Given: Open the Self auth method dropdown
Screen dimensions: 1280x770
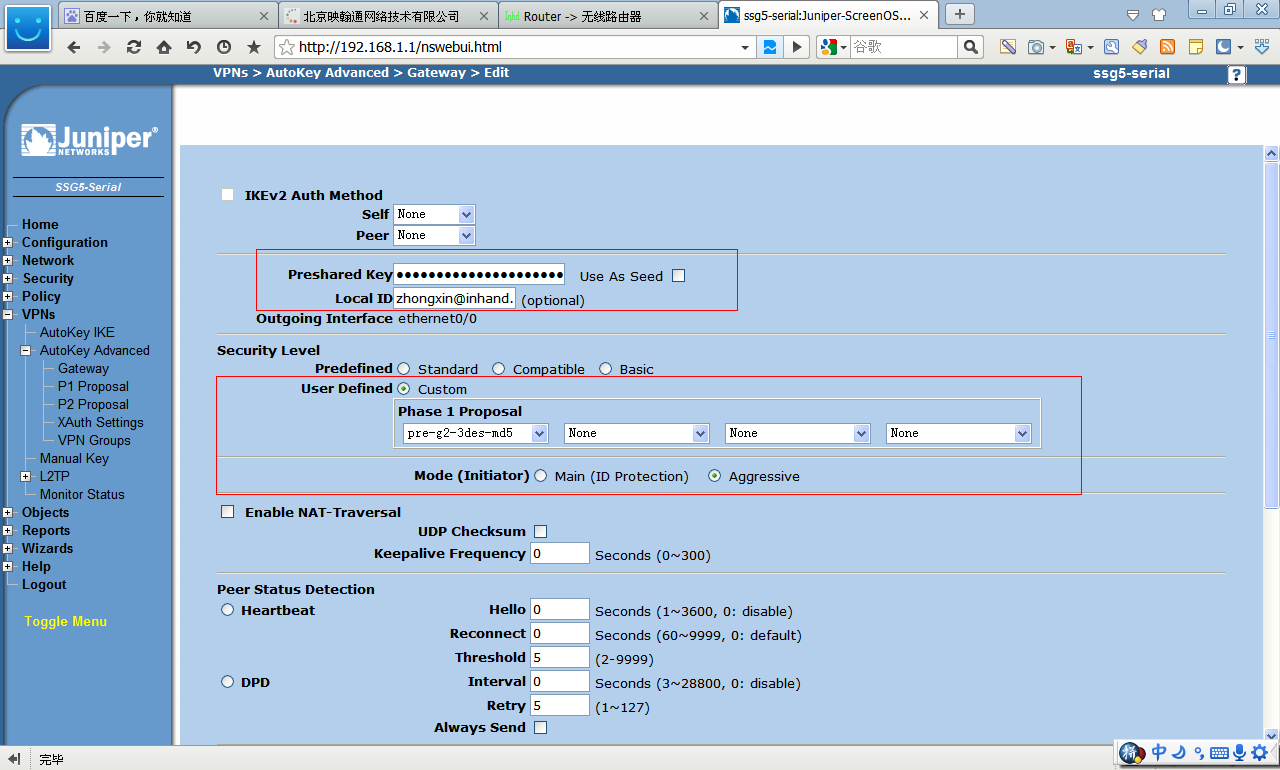Looking at the screenshot, I should (x=434, y=214).
